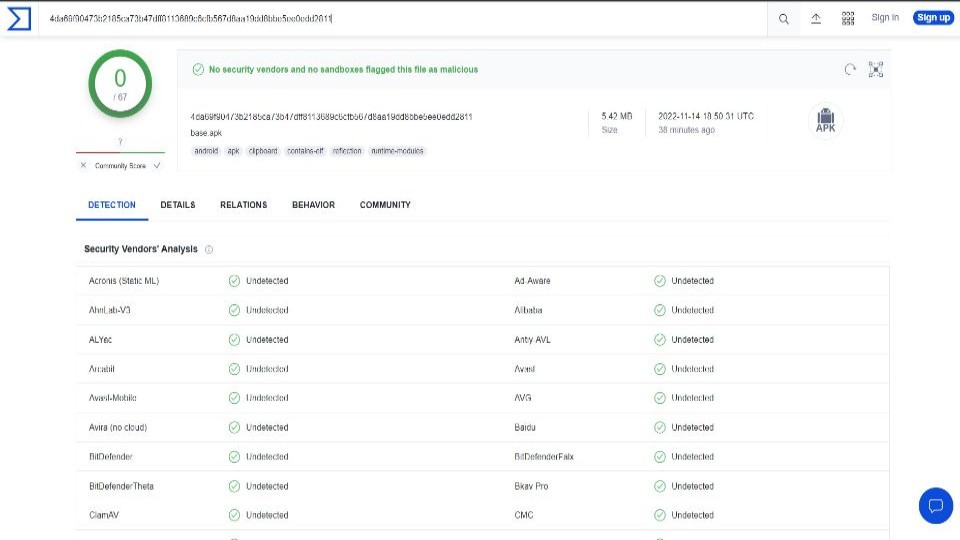
Task: Click the contains-elf tag
Action: [x=305, y=151]
